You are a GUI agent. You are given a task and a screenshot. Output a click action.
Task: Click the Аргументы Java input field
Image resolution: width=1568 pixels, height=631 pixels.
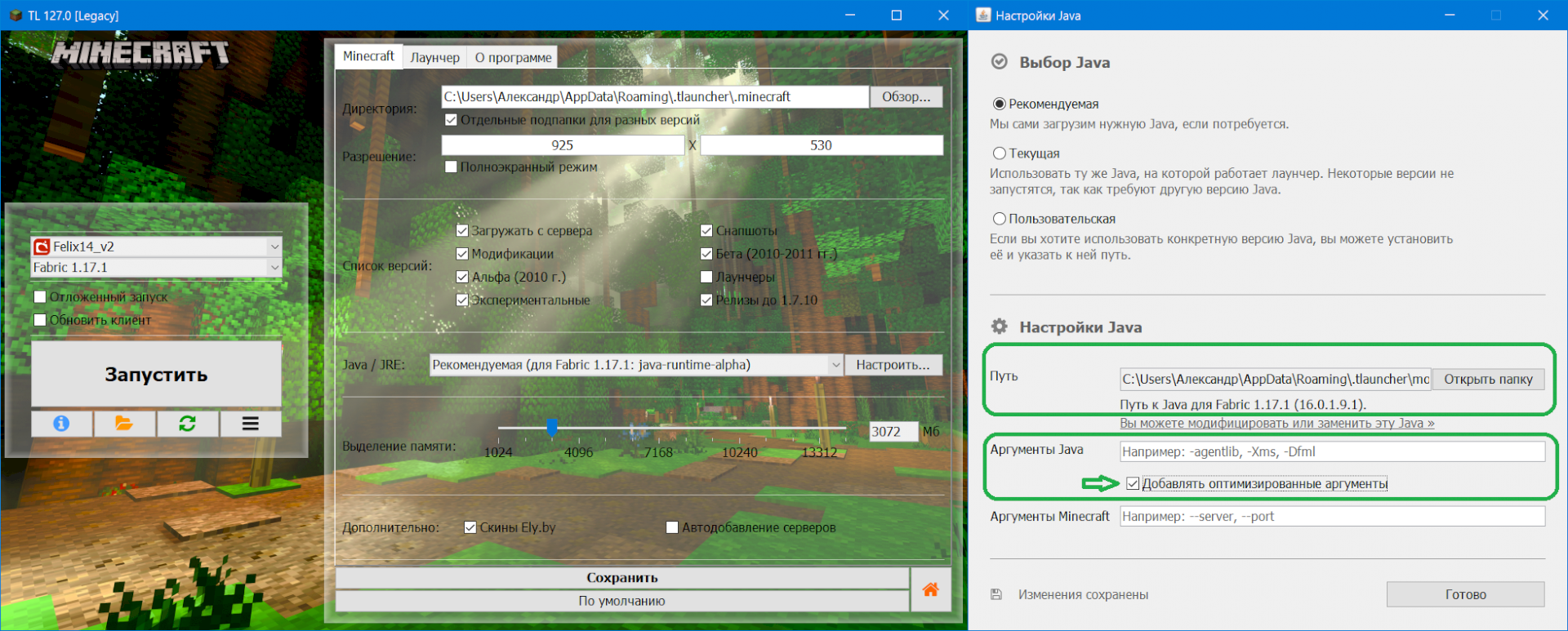coord(1332,451)
